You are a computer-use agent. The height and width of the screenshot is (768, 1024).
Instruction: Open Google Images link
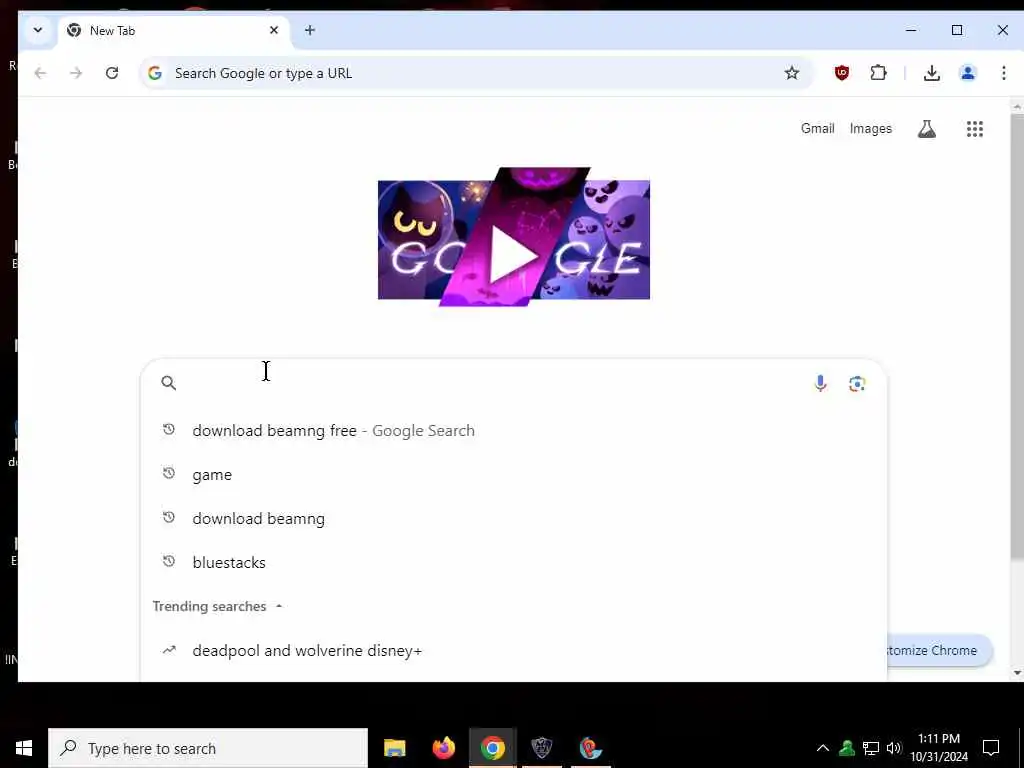click(871, 129)
